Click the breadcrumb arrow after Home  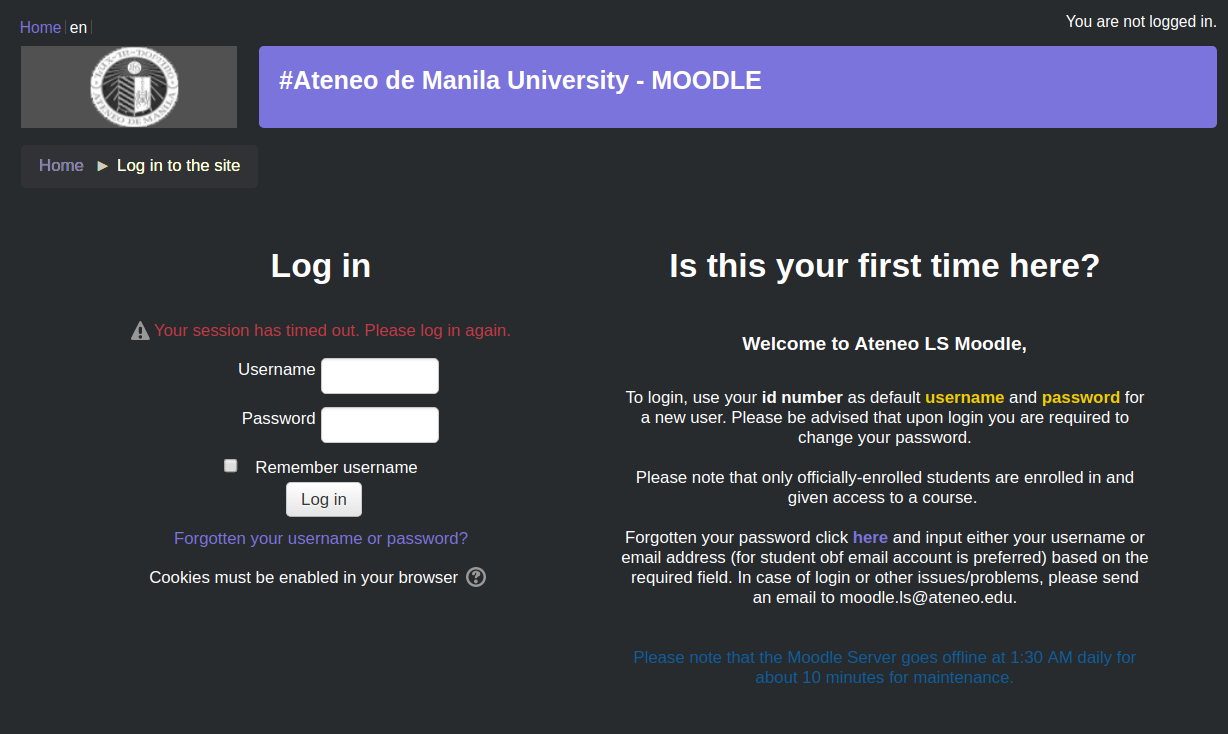pos(102,165)
